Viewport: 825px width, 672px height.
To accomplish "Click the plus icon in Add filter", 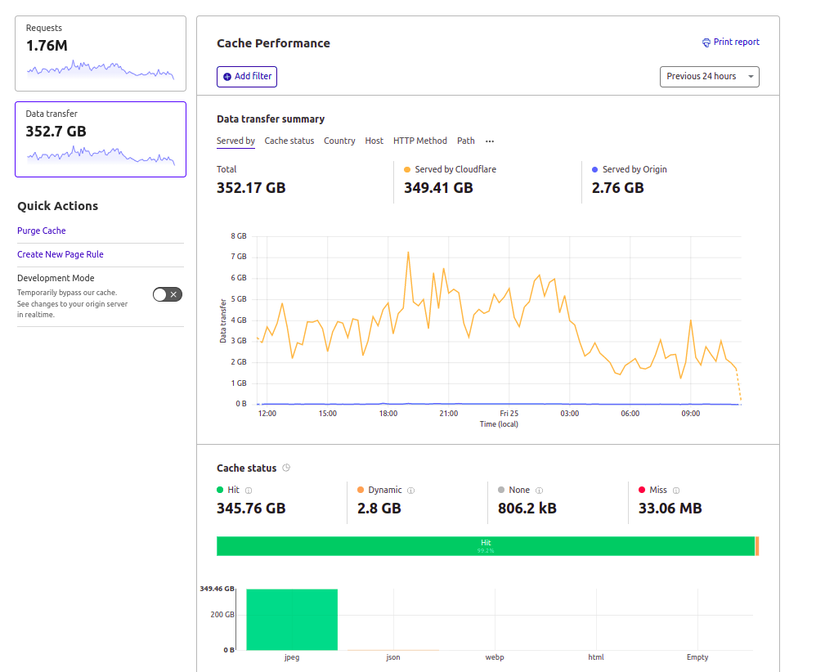I will coord(227,77).
